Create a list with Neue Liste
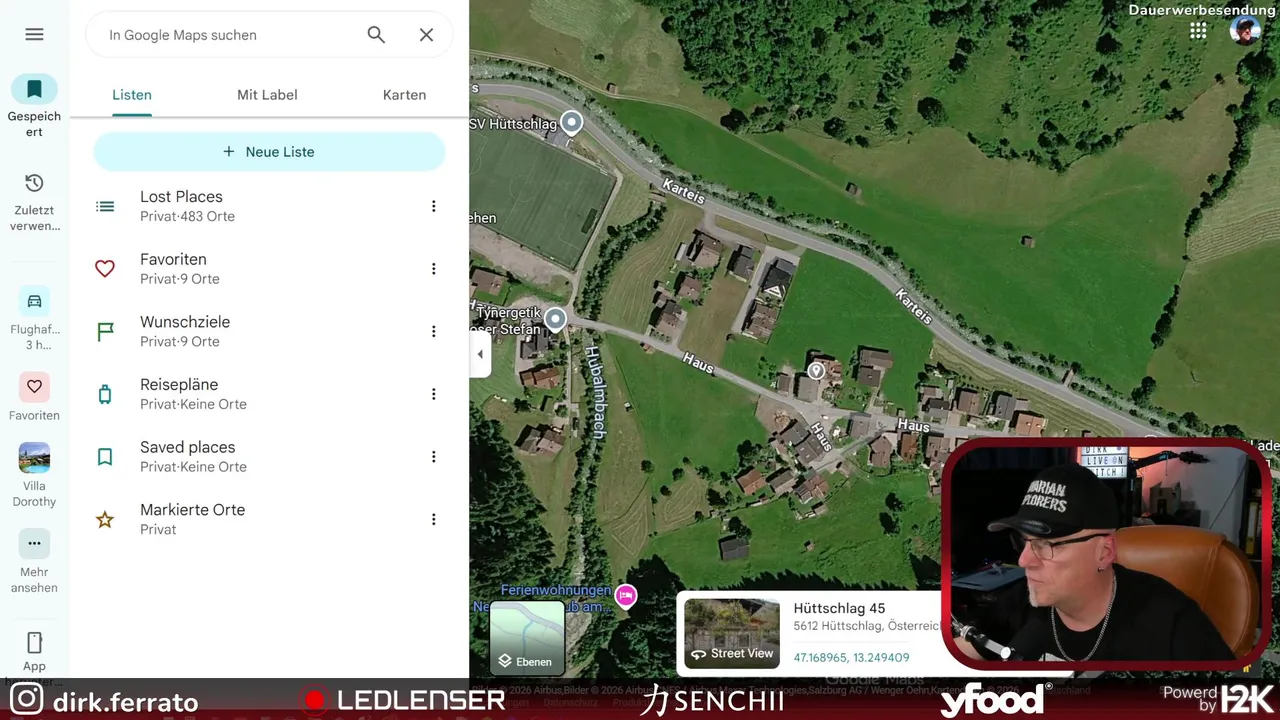The width and height of the screenshot is (1280, 720). [269, 152]
